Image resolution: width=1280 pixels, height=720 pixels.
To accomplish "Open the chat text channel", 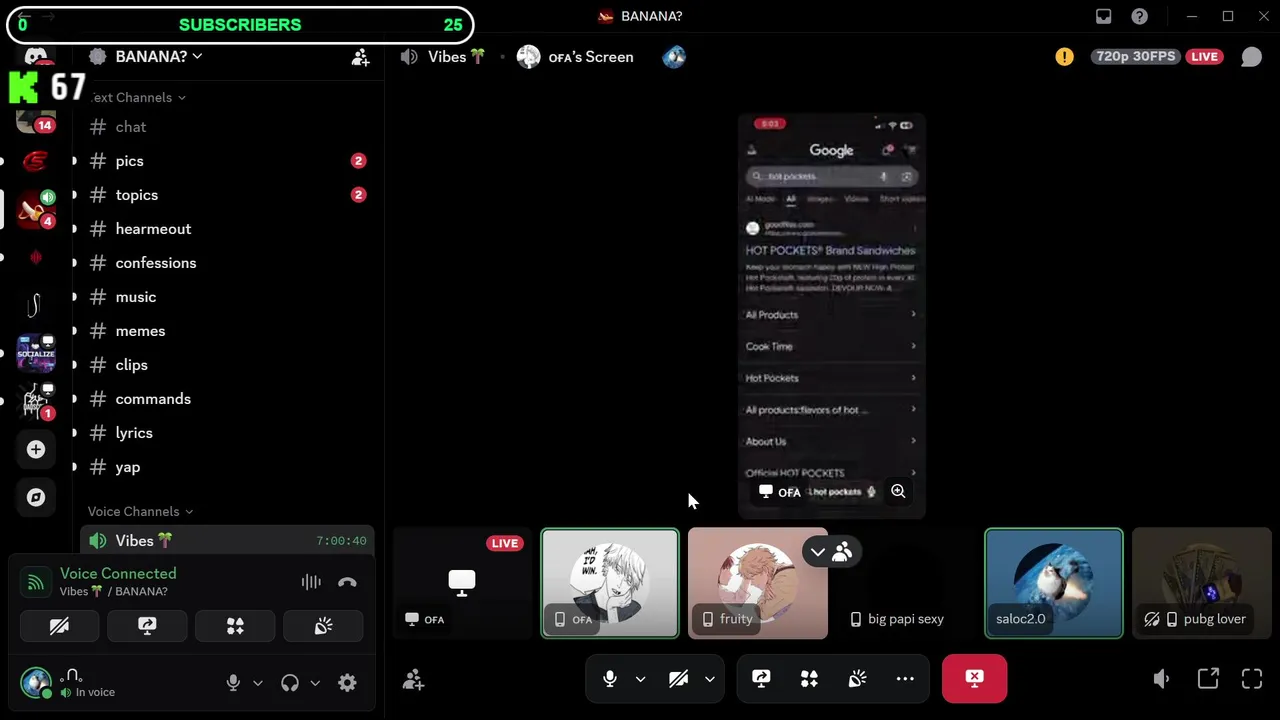I will coord(227,127).
